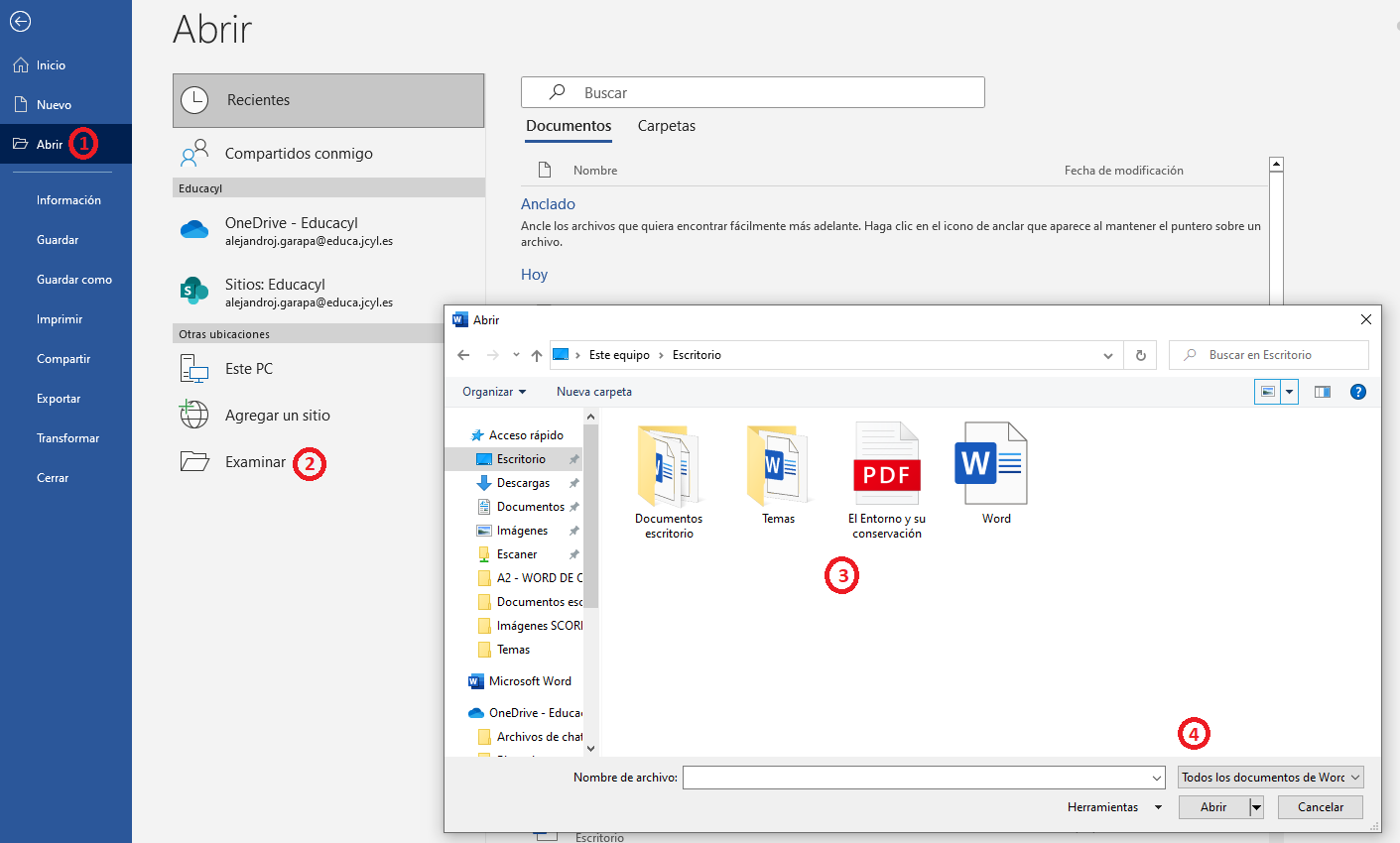Screen dimensions: 1400x843
Task: Select Abrir in the backstage sidebar
Action: (x=65, y=145)
